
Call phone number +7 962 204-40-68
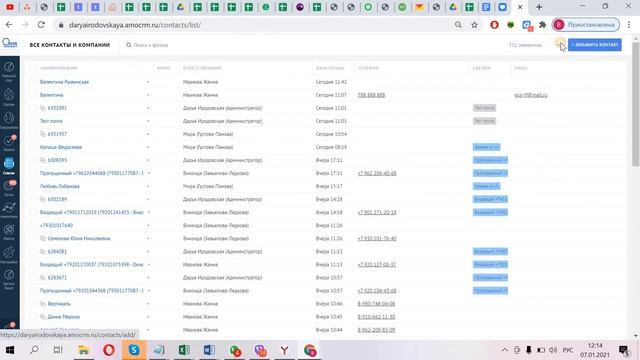(x=377, y=173)
